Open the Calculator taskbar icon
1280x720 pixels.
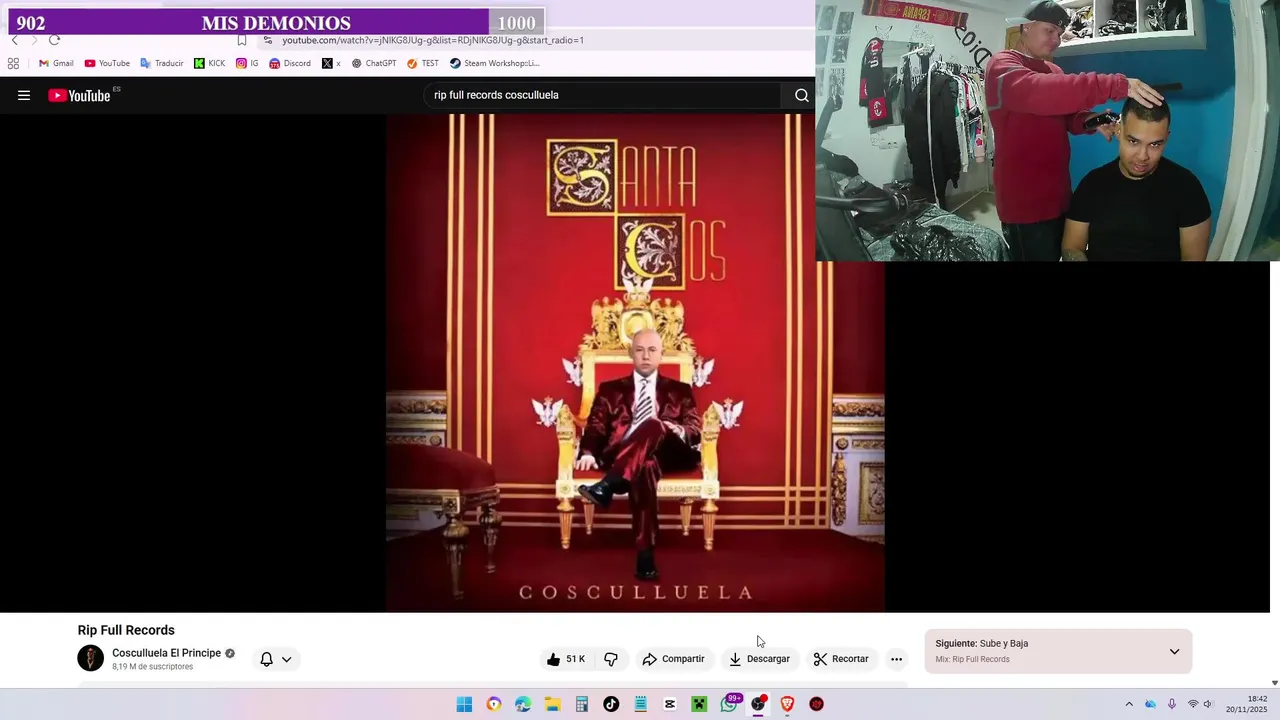pyautogui.click(x=581, y=704)
